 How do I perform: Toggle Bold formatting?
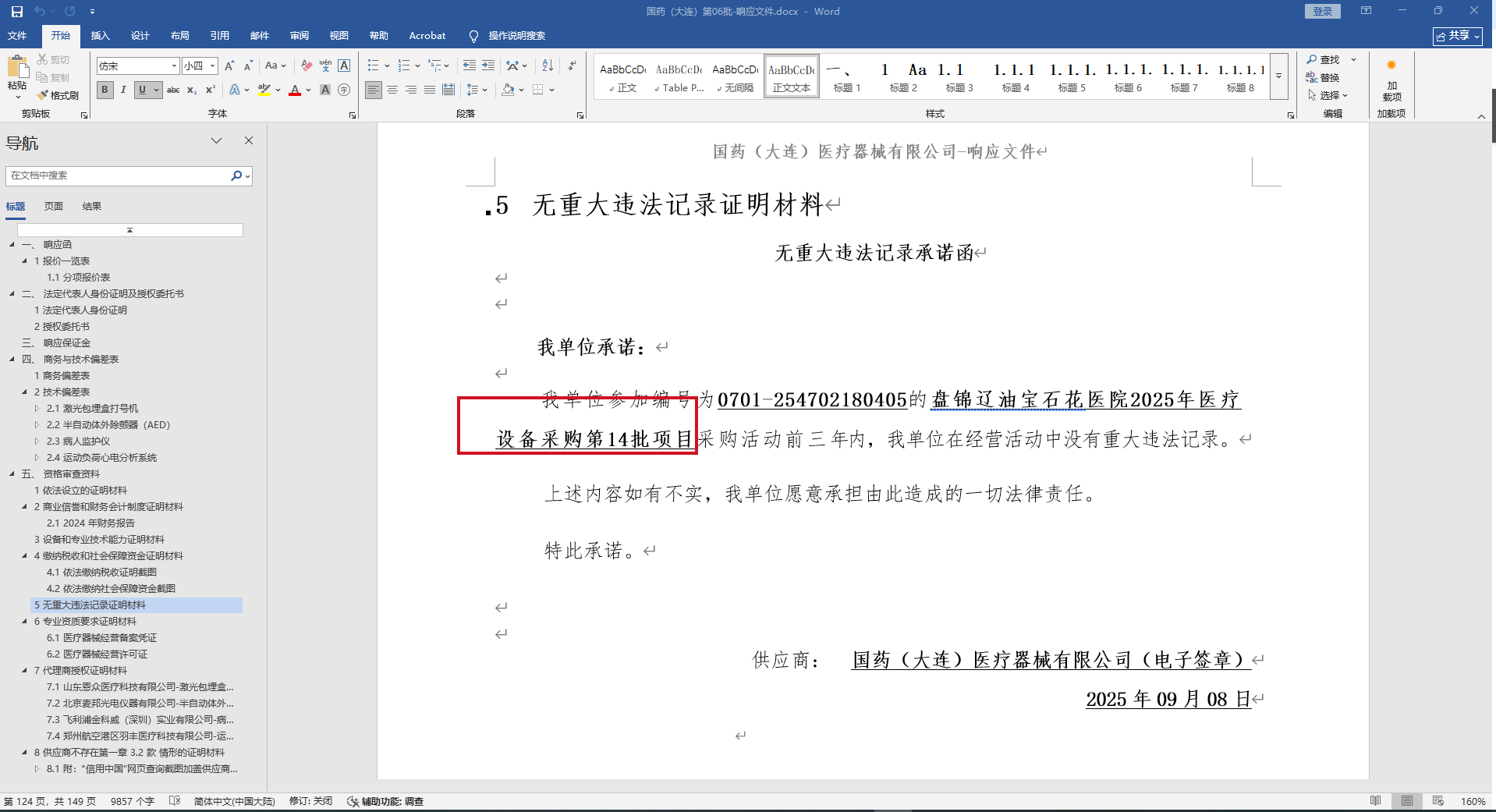[105, 90]
